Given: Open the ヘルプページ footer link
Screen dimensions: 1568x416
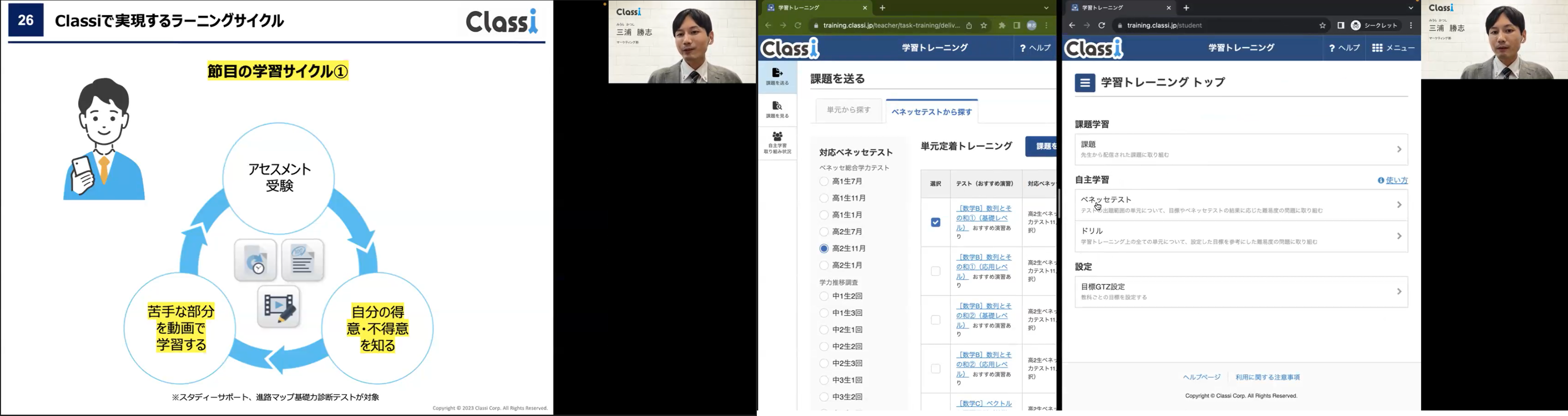Looking at the screenshot, I should click(1202, 378).
